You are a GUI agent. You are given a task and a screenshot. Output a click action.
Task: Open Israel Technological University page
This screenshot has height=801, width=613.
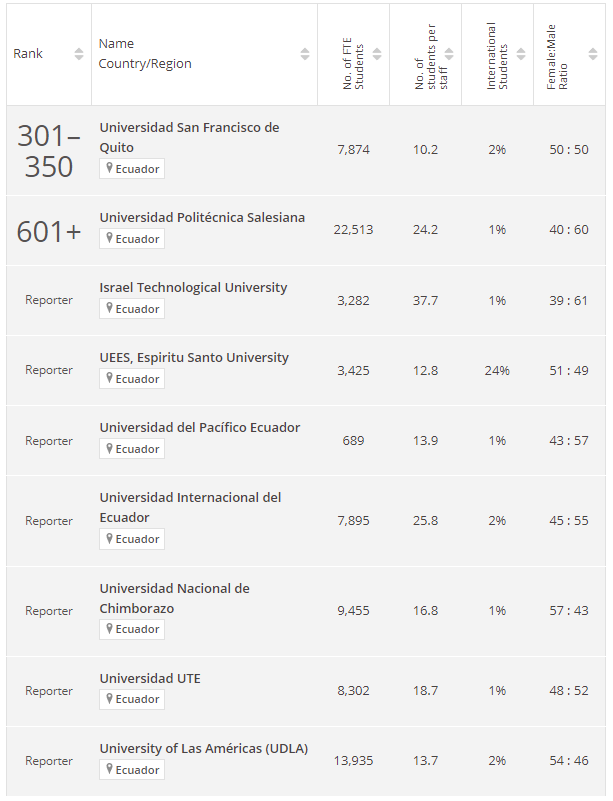pyautogui.click(x=193, y=288)
